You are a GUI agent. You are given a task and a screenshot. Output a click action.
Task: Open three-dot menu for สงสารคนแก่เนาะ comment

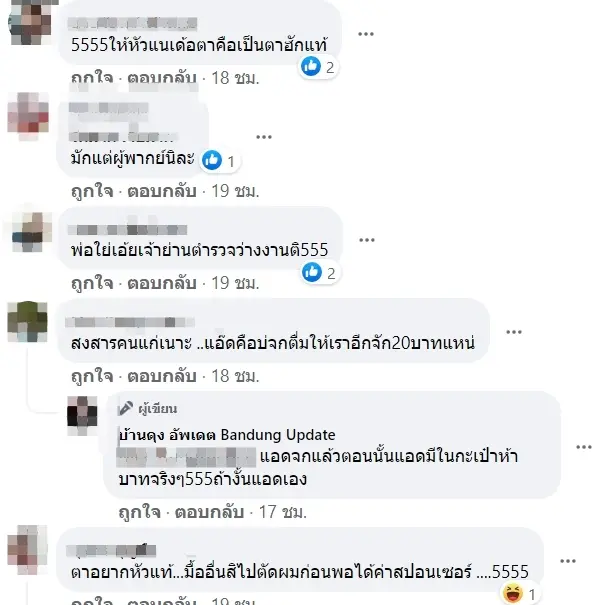pyautogui.click(x=514, y=332)
